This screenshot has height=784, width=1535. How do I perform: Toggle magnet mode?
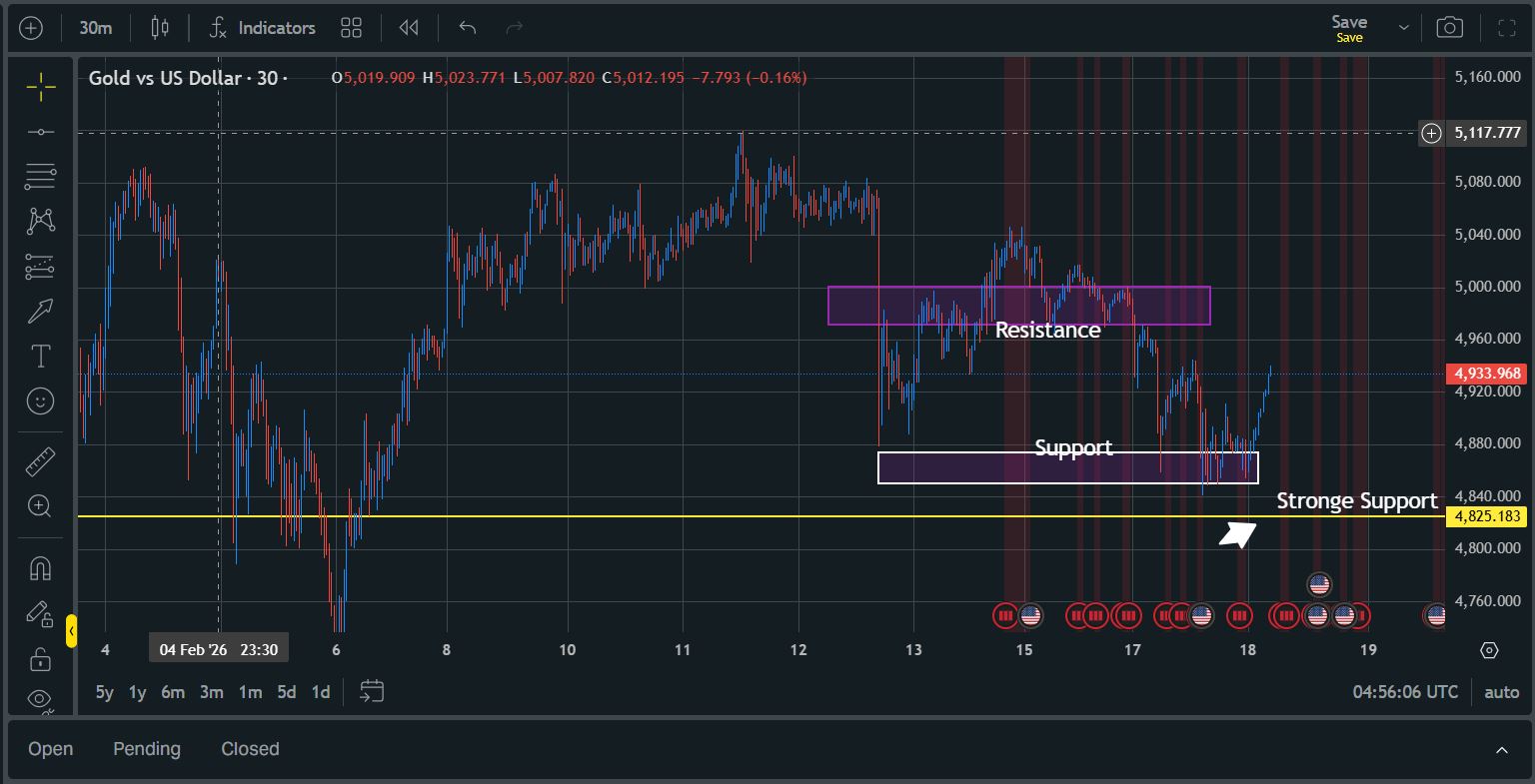[41, 568]
